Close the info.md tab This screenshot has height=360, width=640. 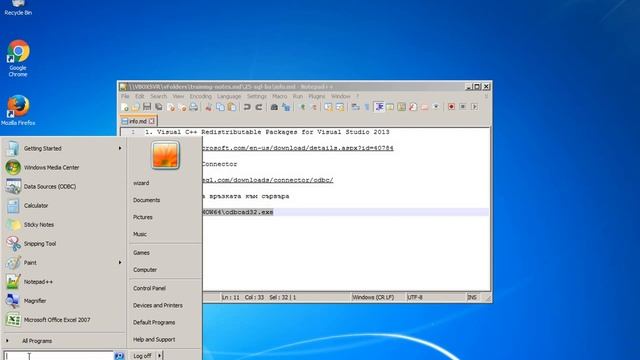tap(152, 121)
